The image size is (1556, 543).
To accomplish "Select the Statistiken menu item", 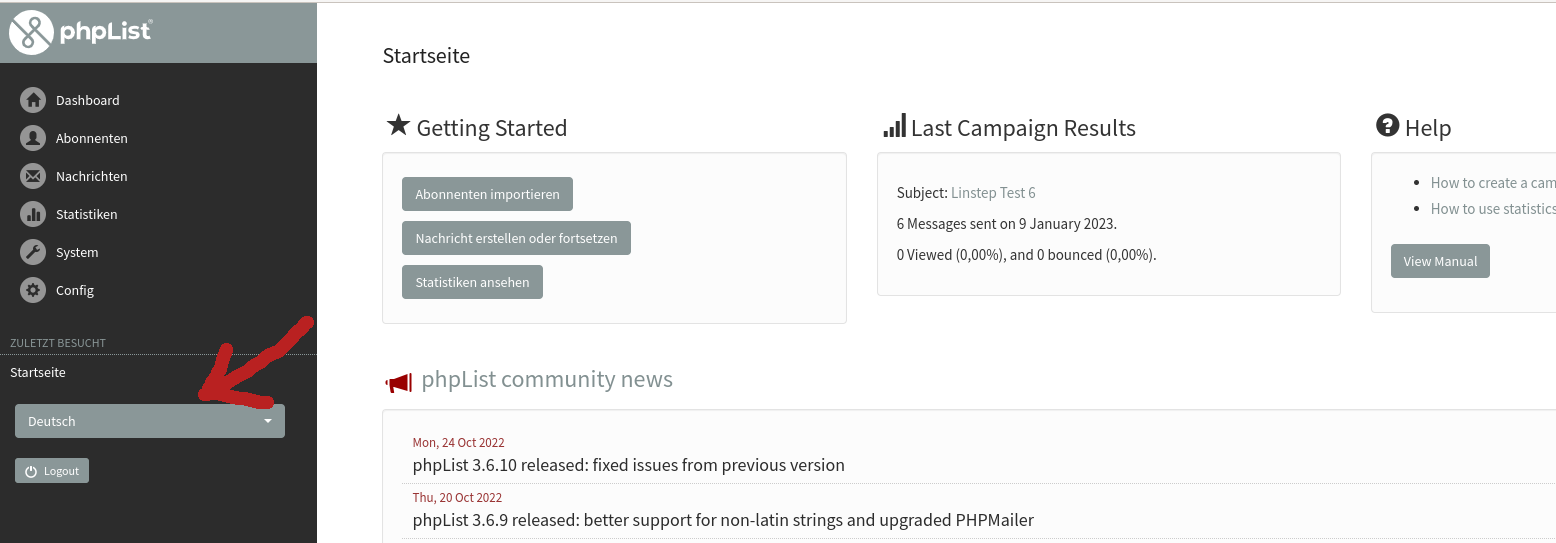I will coord(86,214).
